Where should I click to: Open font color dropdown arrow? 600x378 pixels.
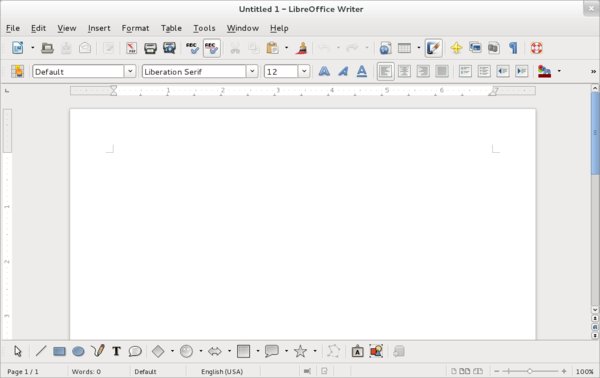[x=559, y=71]
